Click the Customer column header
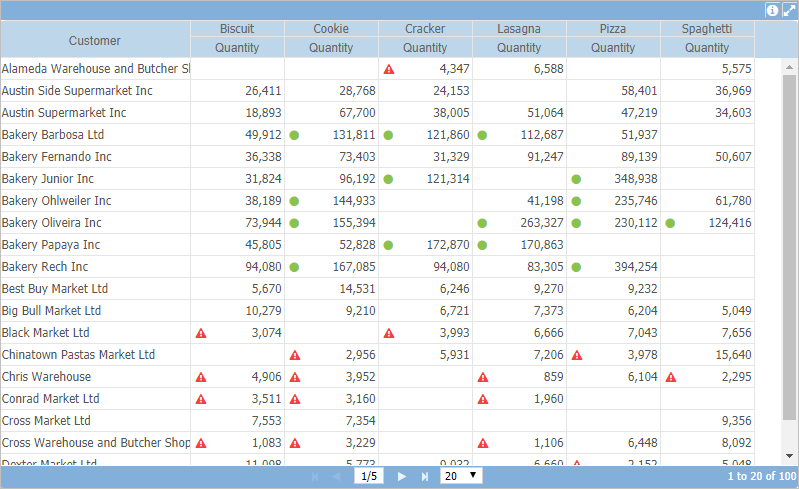Viewport: 799px width, 489px height. coord(95,41)
